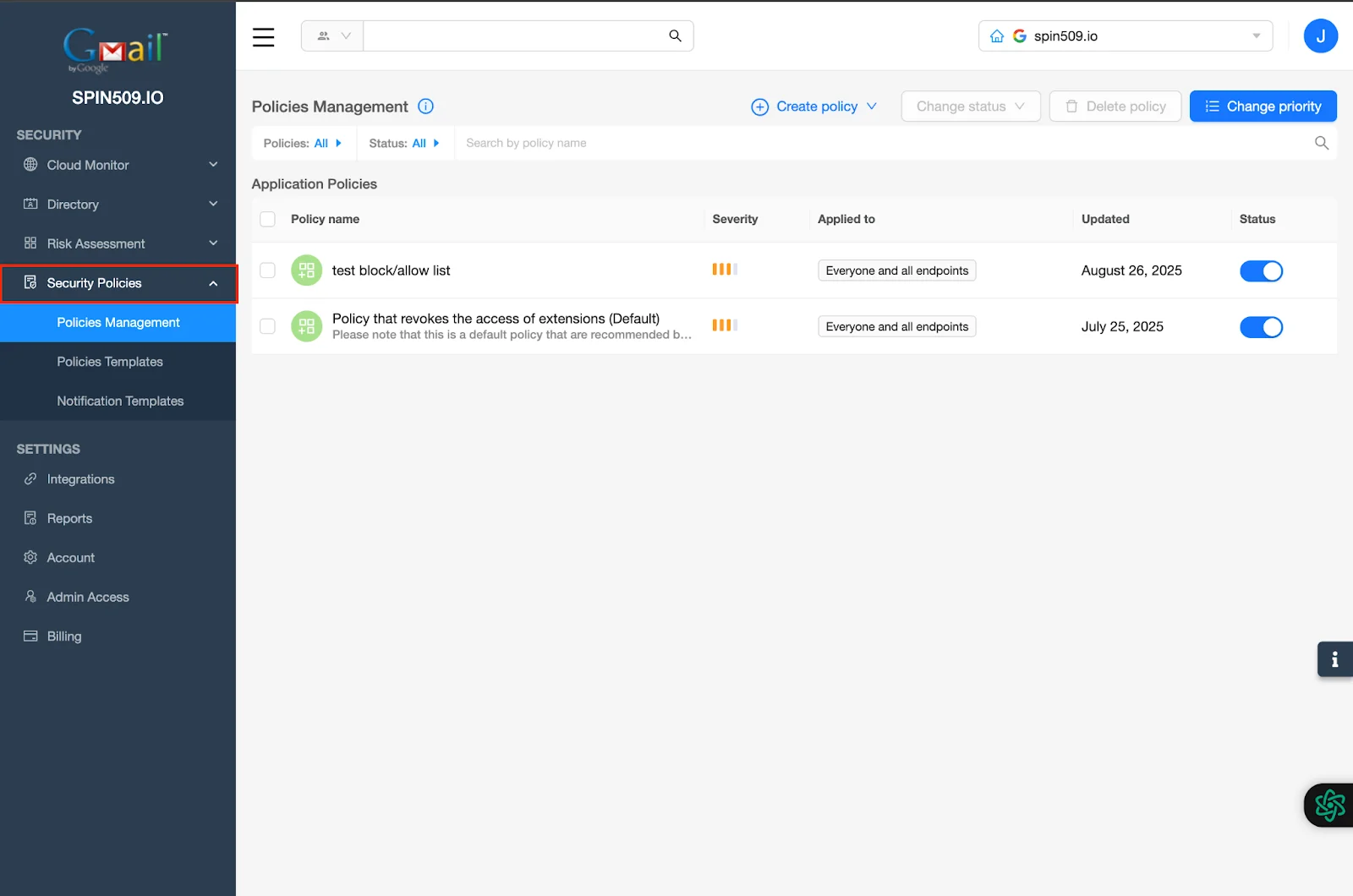
Task: Tick the checkbox for test block/allow list
Action: [x=267, y=270]
